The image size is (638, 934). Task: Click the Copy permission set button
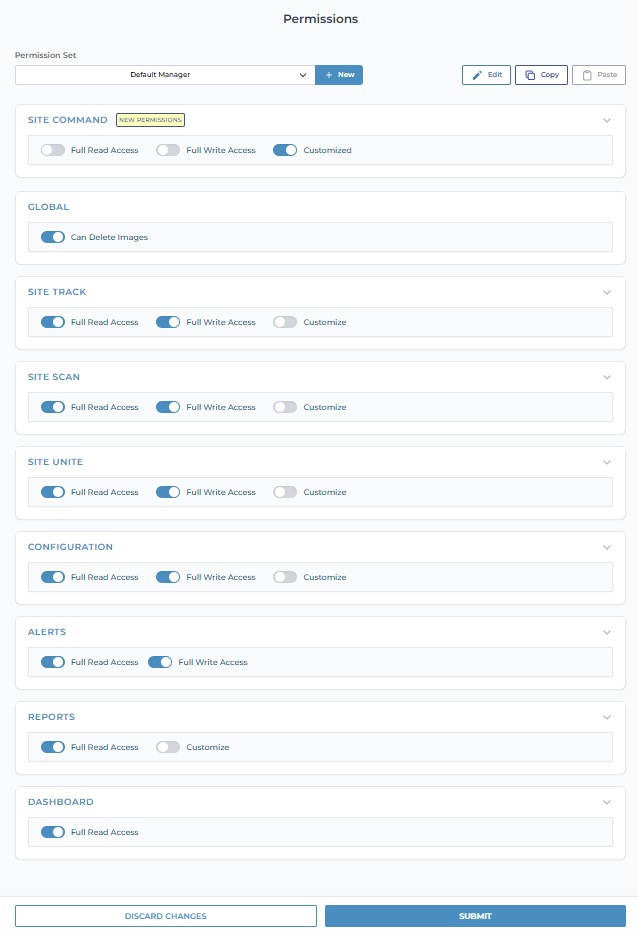click(541, 75)
